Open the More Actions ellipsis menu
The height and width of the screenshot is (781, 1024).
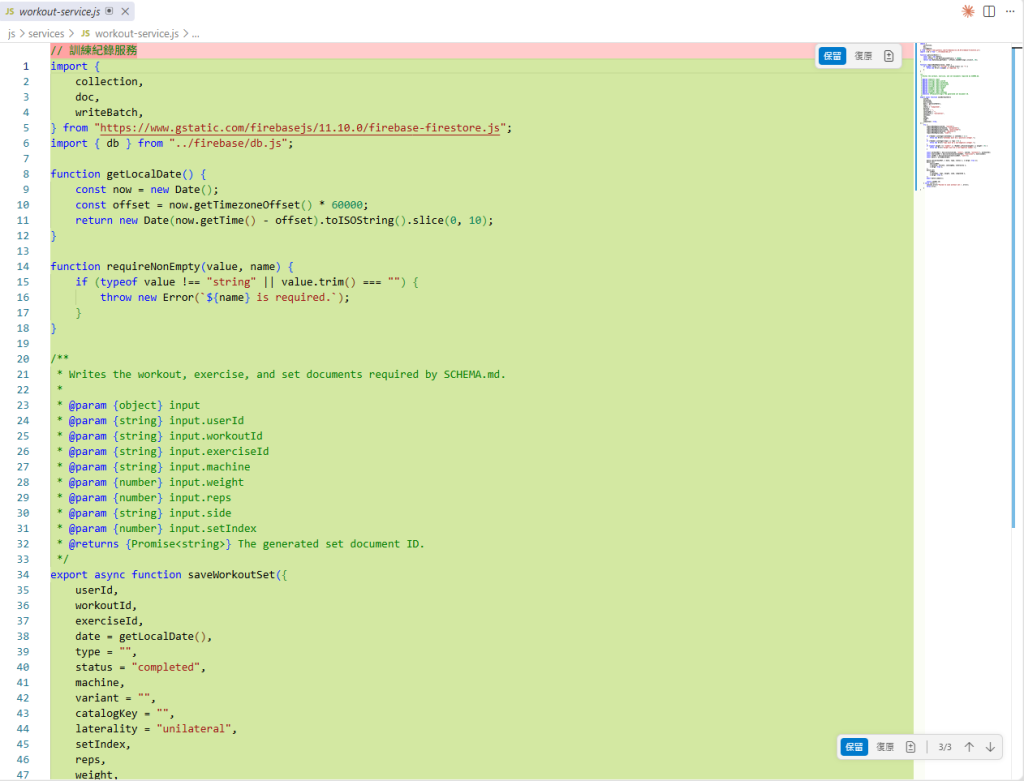click(x=1010, y=11)
